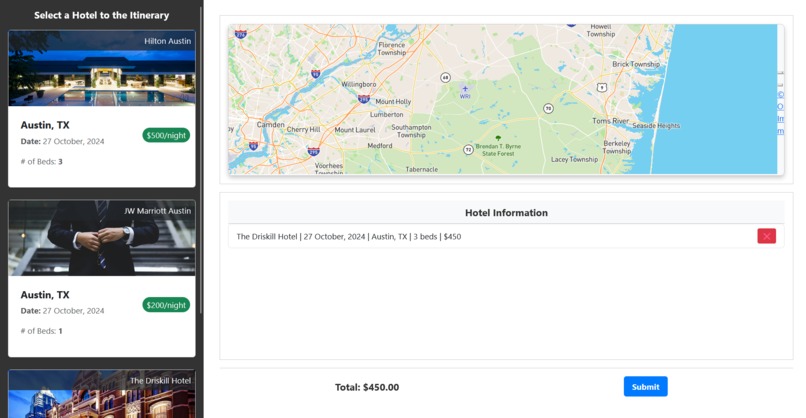Select The Driskill Hotel photo card
The height and width of the screenshot is (418, 806).
click(102, 394)
